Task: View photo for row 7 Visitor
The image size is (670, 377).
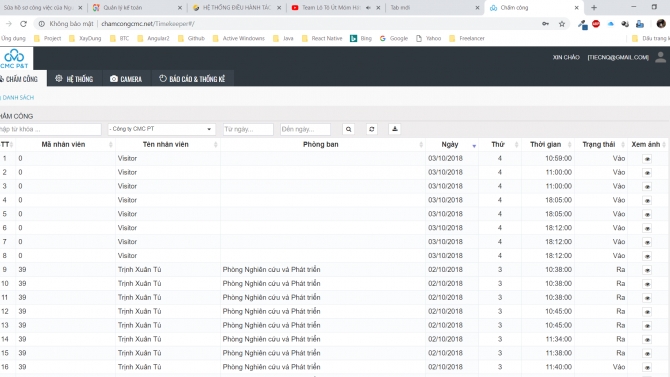Action: coord(647,242)
